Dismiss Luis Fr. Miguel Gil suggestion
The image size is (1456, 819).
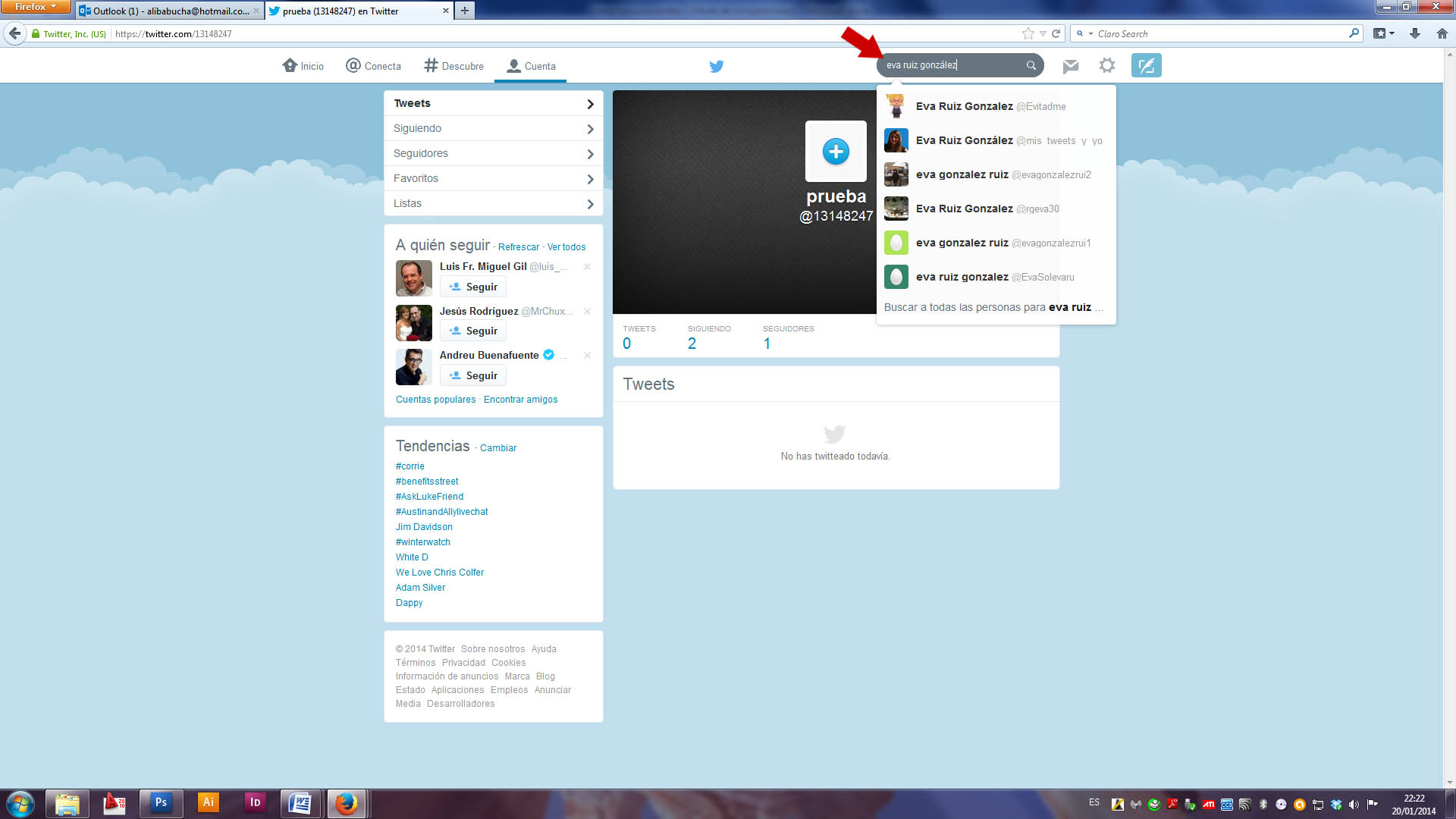point(587,267)
